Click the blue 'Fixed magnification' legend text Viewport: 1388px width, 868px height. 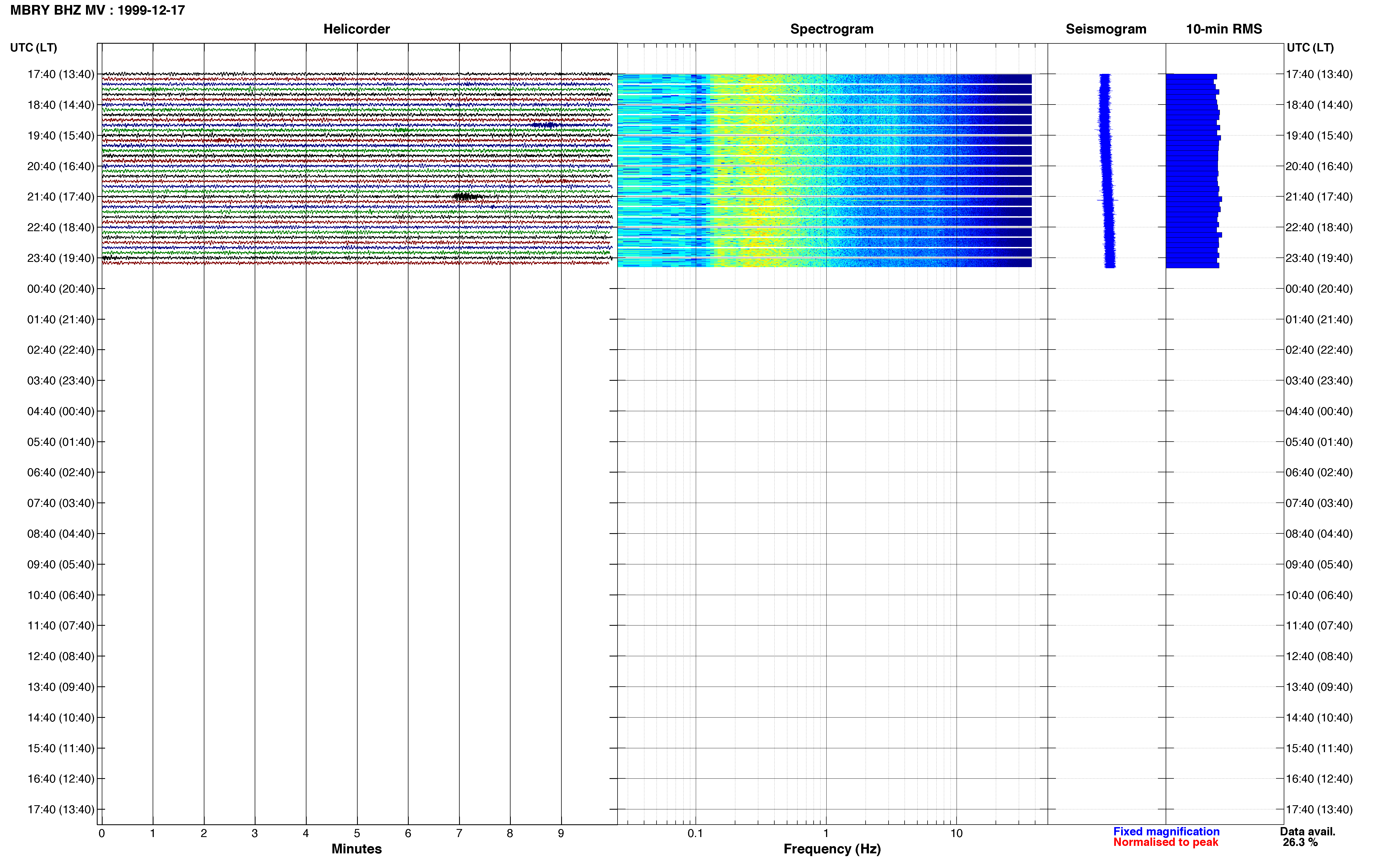coord(1166,832)
